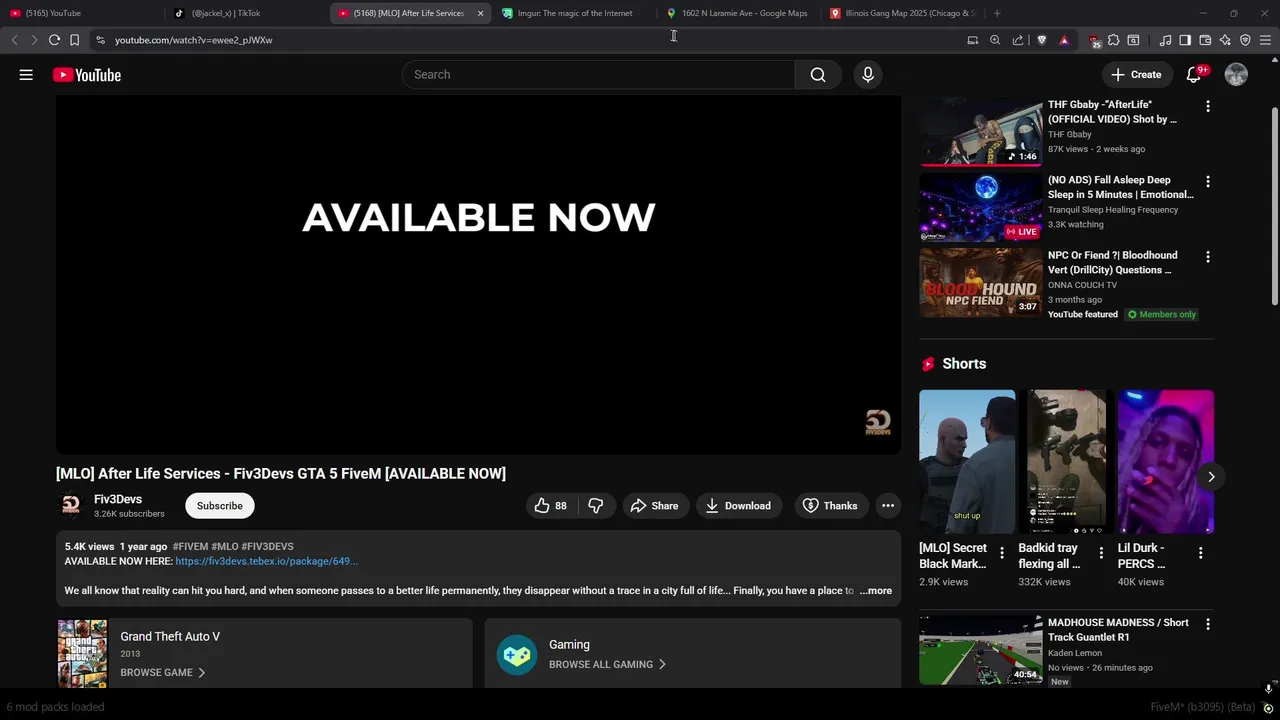Open options for Fall Asleep Deep Sleep video
This screenshot has width=1280, height=720.
(1208, 182)
